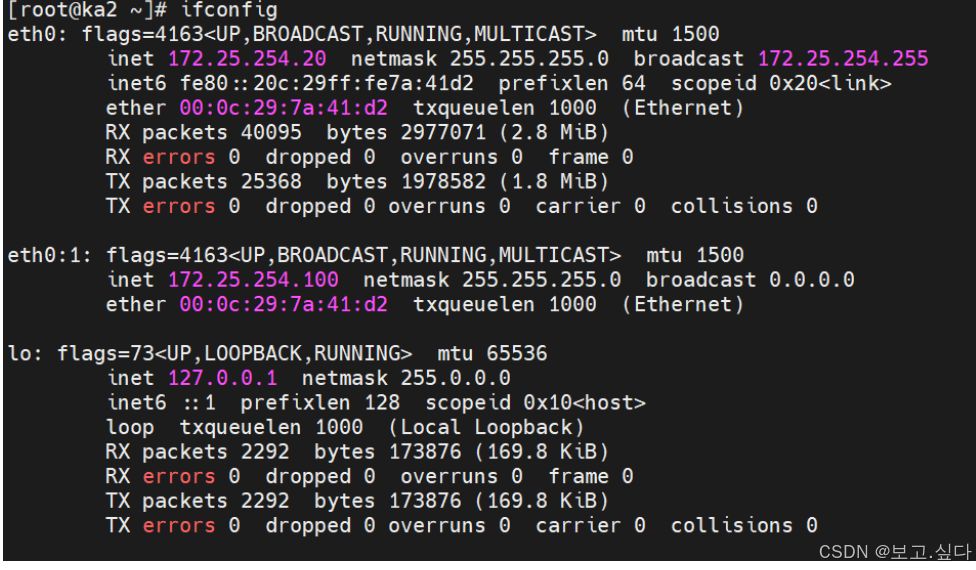Select the MAC address in eth0's ether line
Viewport: 976px width, 570px height.
284,108
